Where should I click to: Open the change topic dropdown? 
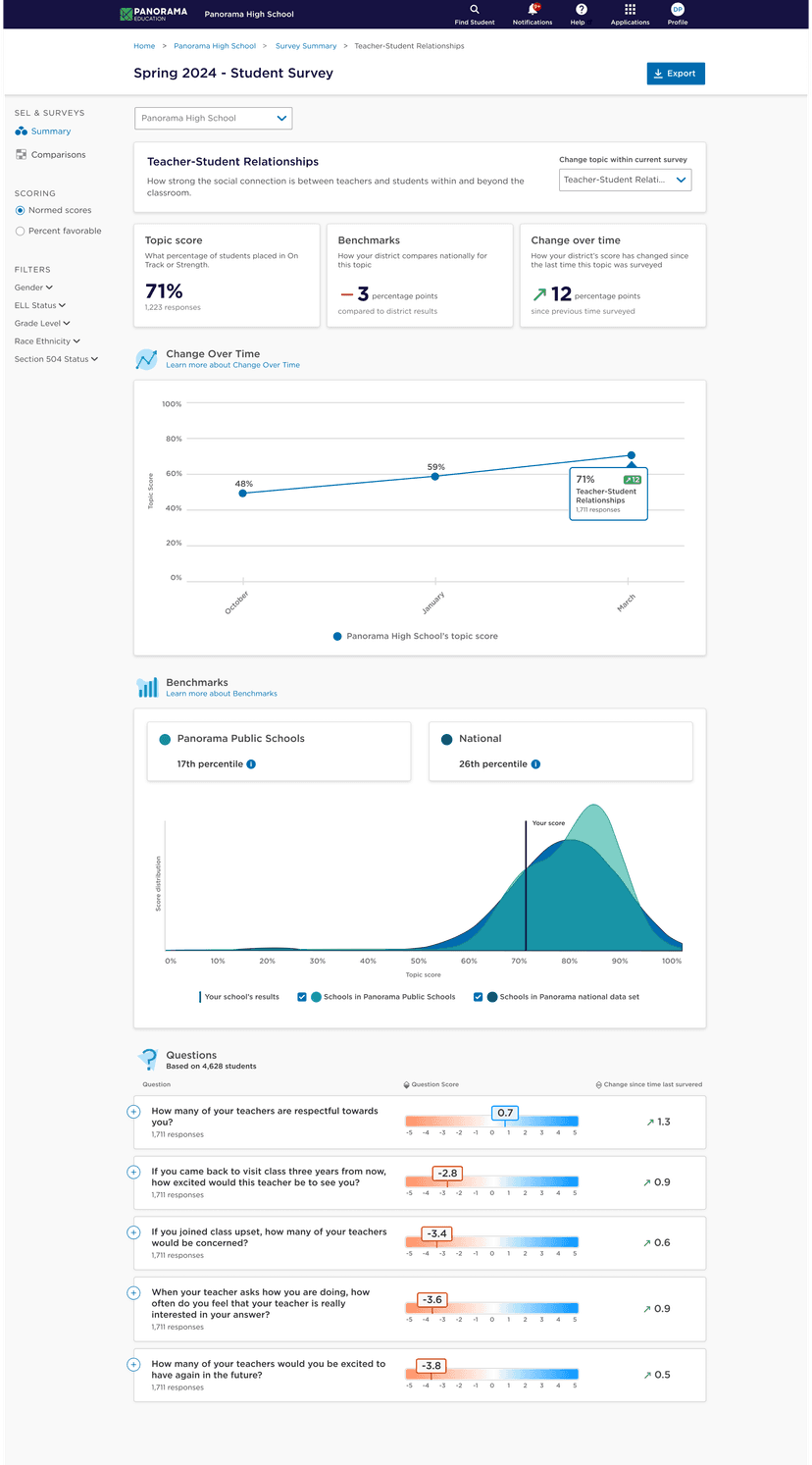coord(625,180)
